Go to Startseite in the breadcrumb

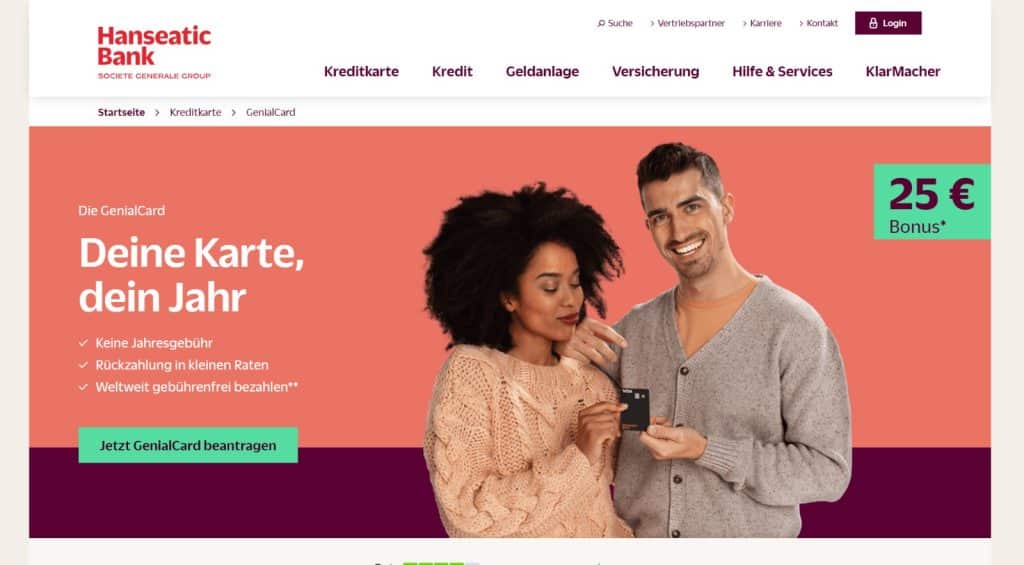pos(121,112)
